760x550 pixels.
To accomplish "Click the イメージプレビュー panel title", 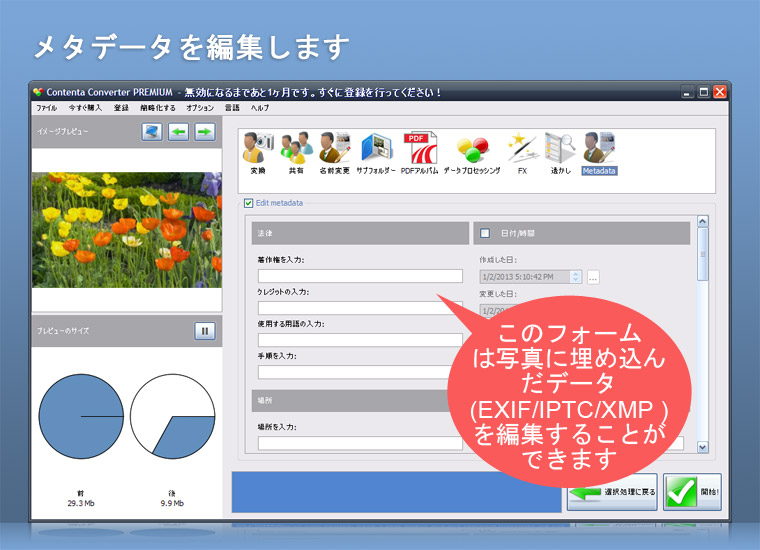I will [63, 131].
